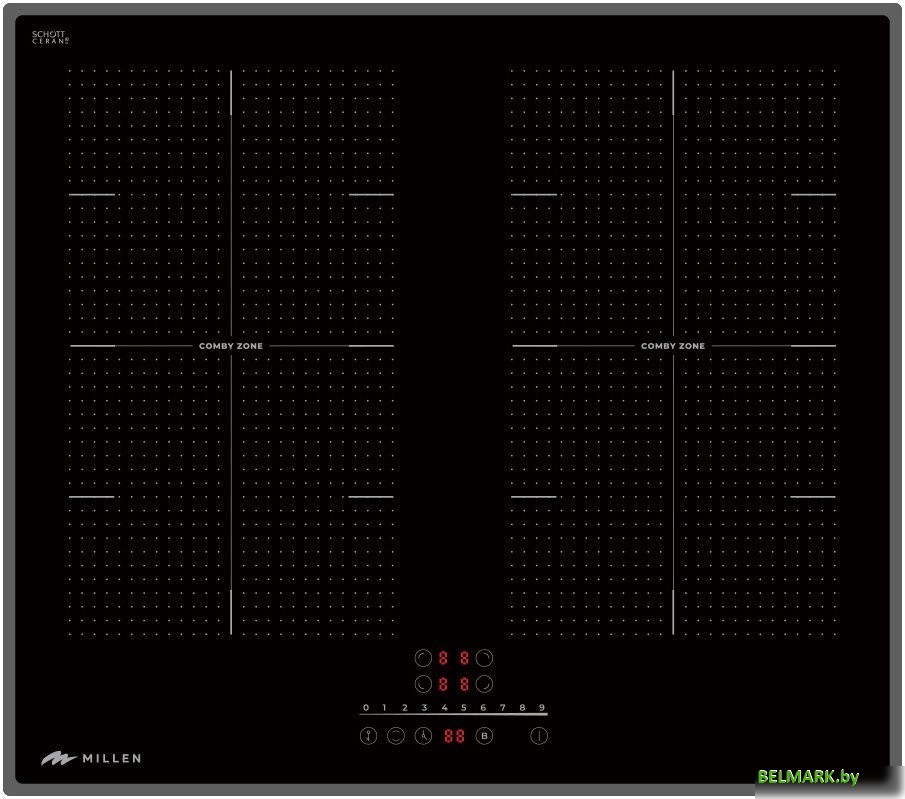Tap the timer clock icon
Image resolution: width=905 pixels, height=799 pixels.
pos(423,736)
